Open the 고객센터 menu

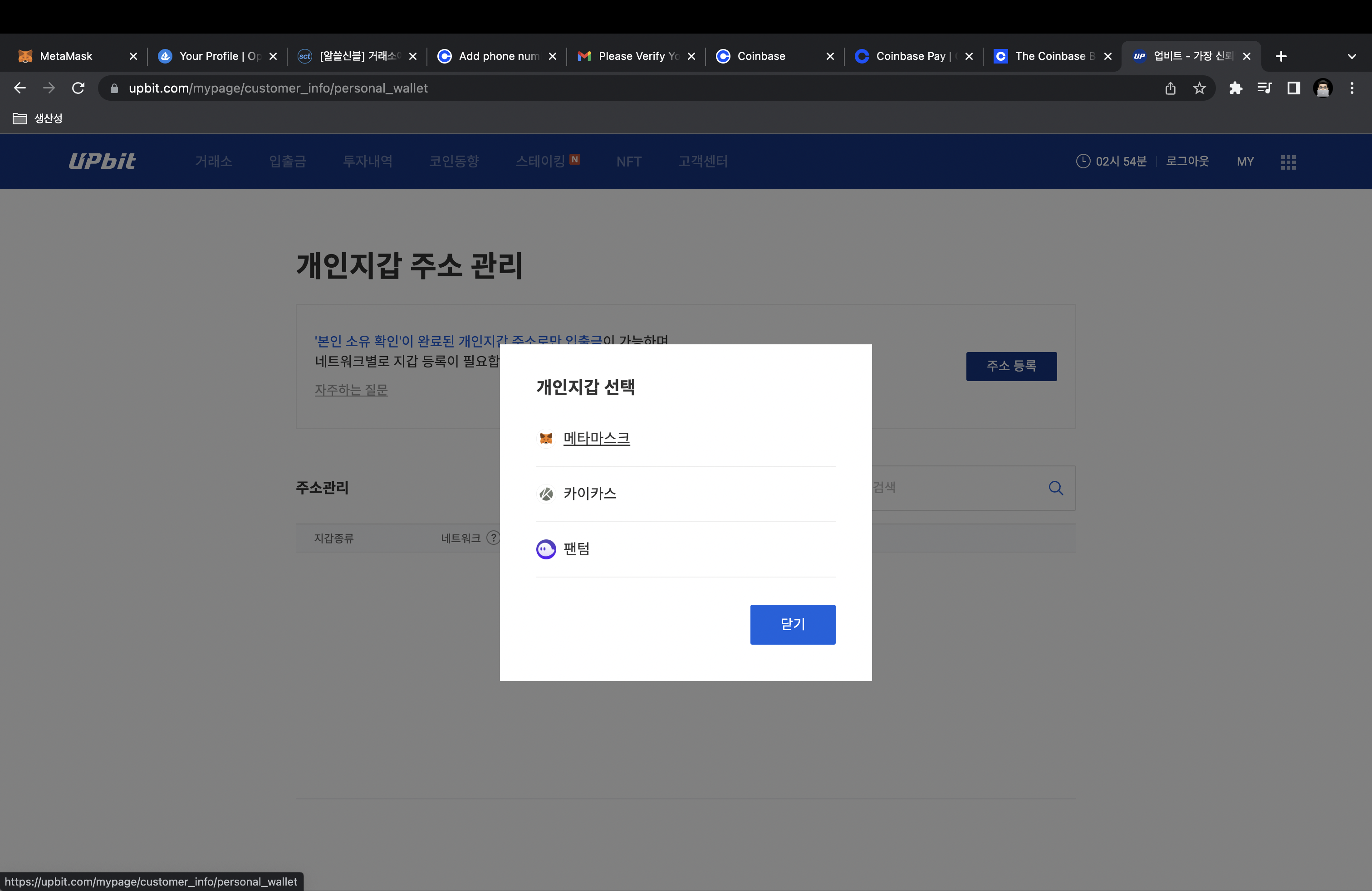tap(703, 162)
